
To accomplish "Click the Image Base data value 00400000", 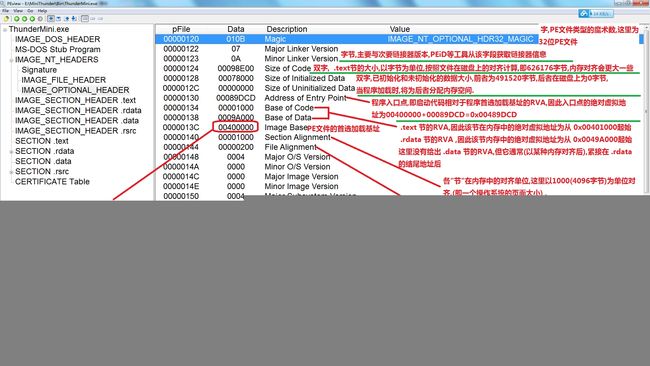I will 235,127.
